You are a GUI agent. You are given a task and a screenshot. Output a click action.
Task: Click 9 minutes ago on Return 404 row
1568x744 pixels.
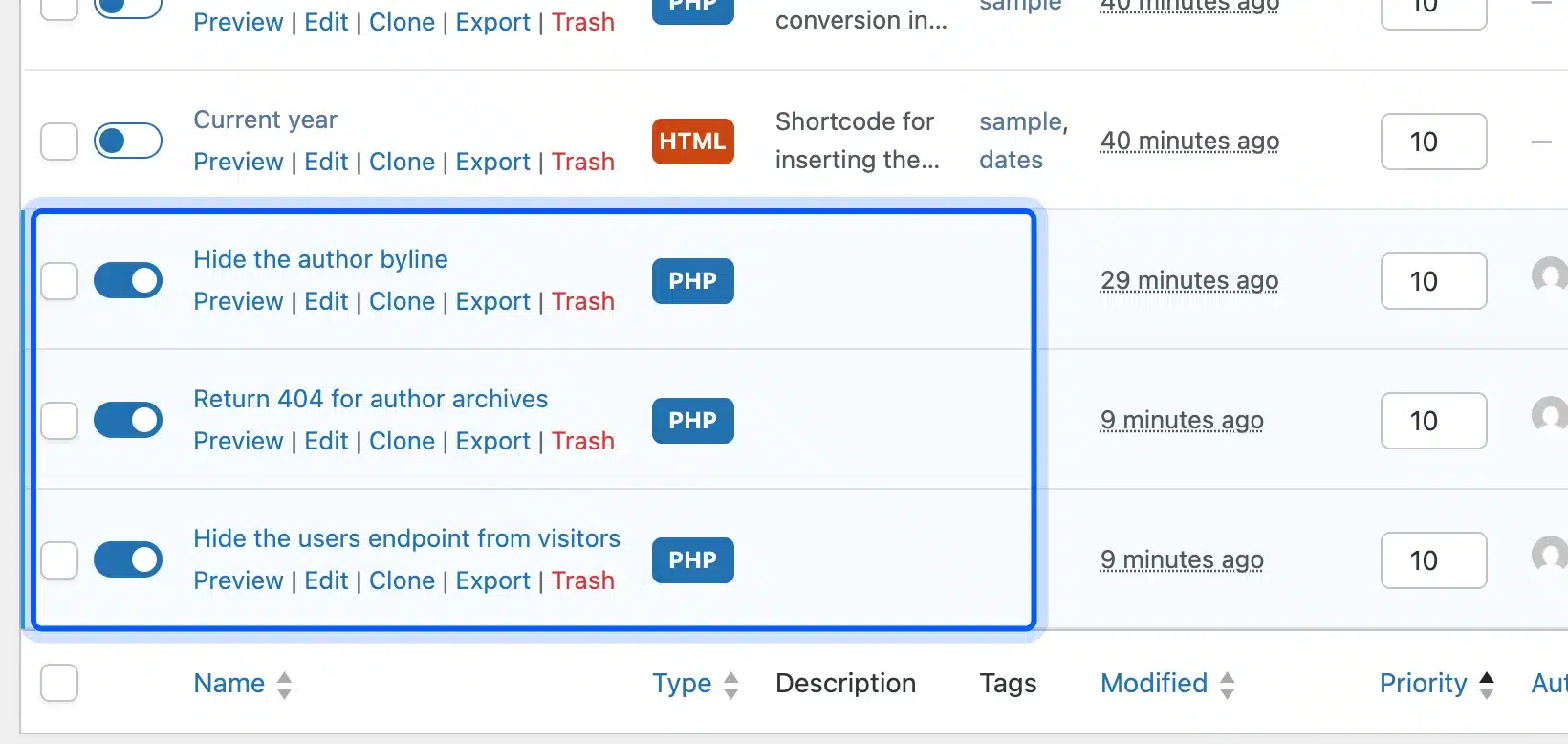(x=1182, y=421)
